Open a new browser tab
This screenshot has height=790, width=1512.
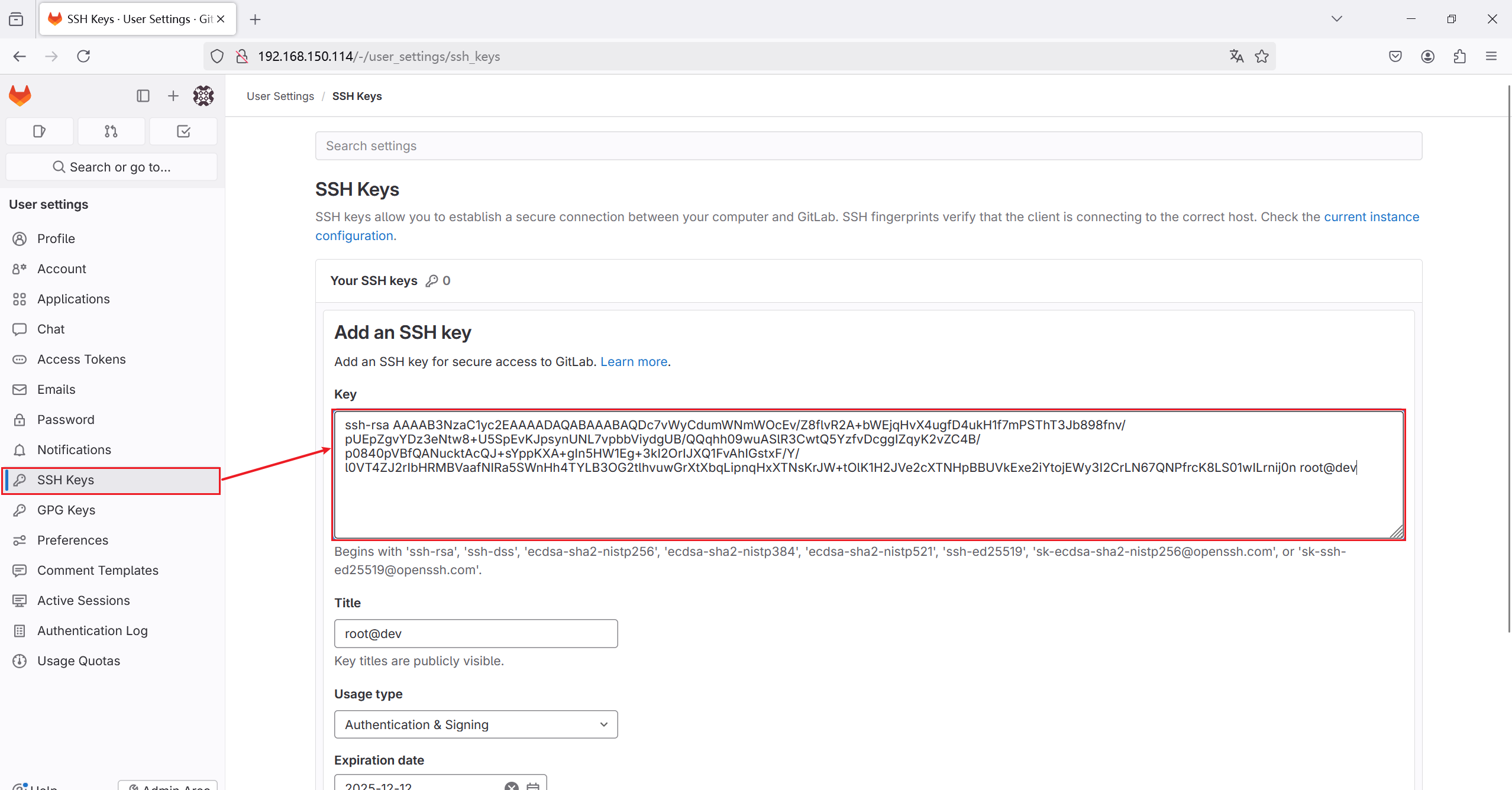255,20
